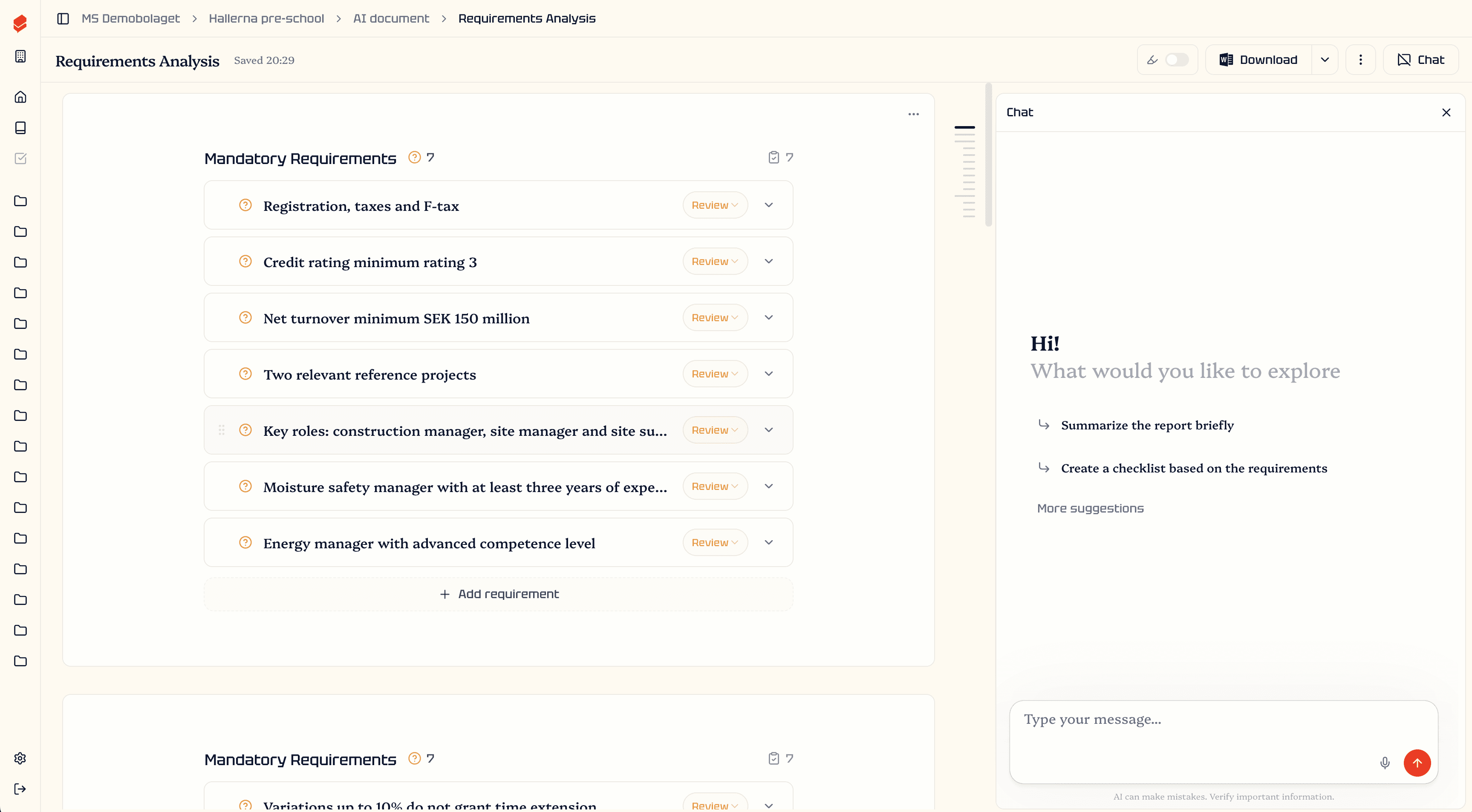Open card options three-dot menu
1472x812 pixels.
(x=914, y=114)
